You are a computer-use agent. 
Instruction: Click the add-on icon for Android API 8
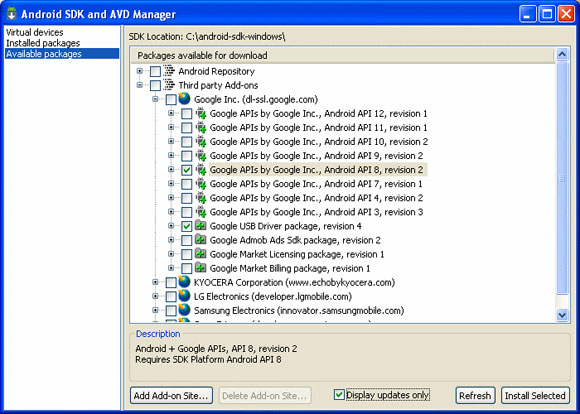[201, 169]
